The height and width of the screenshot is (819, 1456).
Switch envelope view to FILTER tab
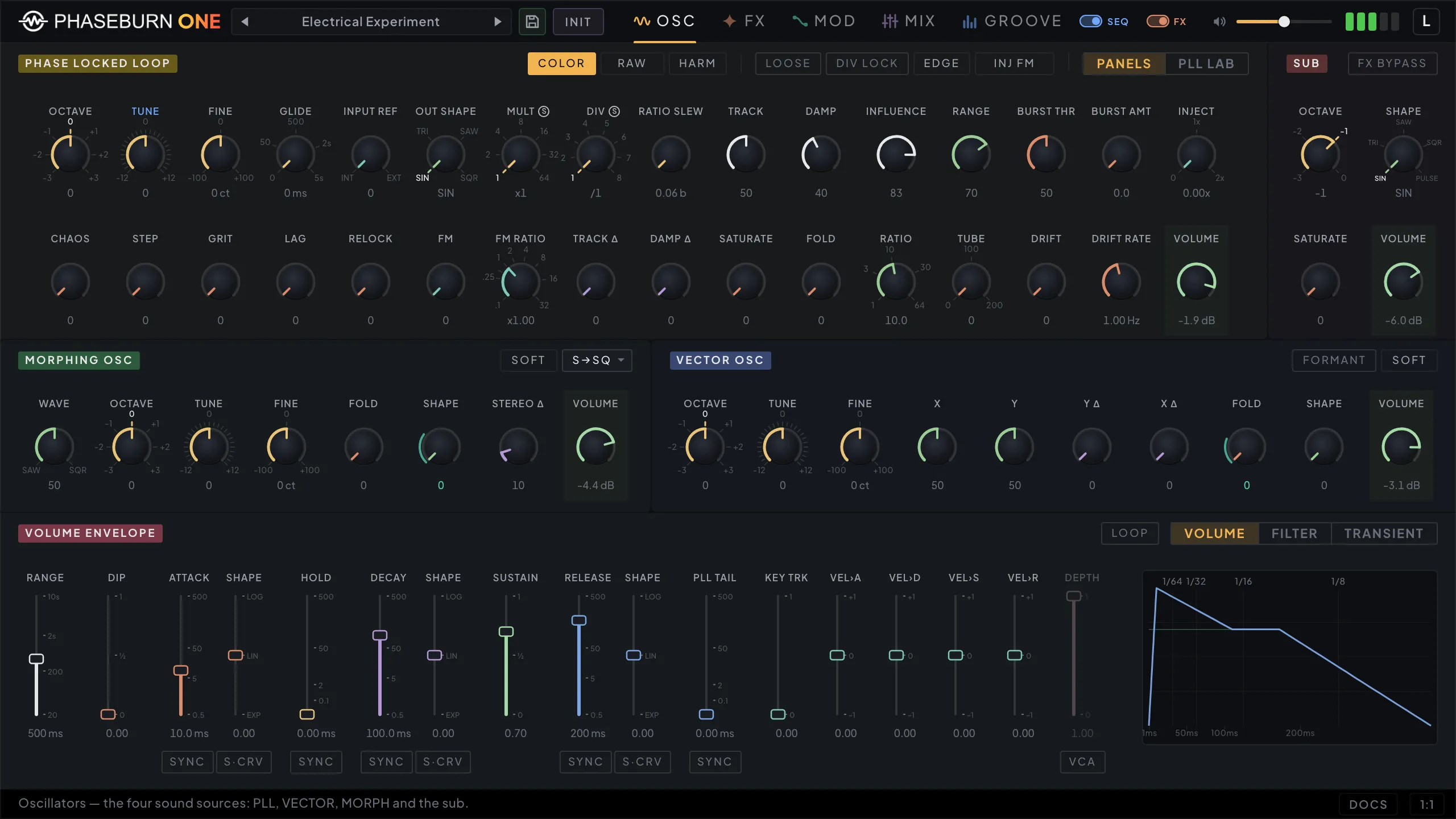(1294, 533)
